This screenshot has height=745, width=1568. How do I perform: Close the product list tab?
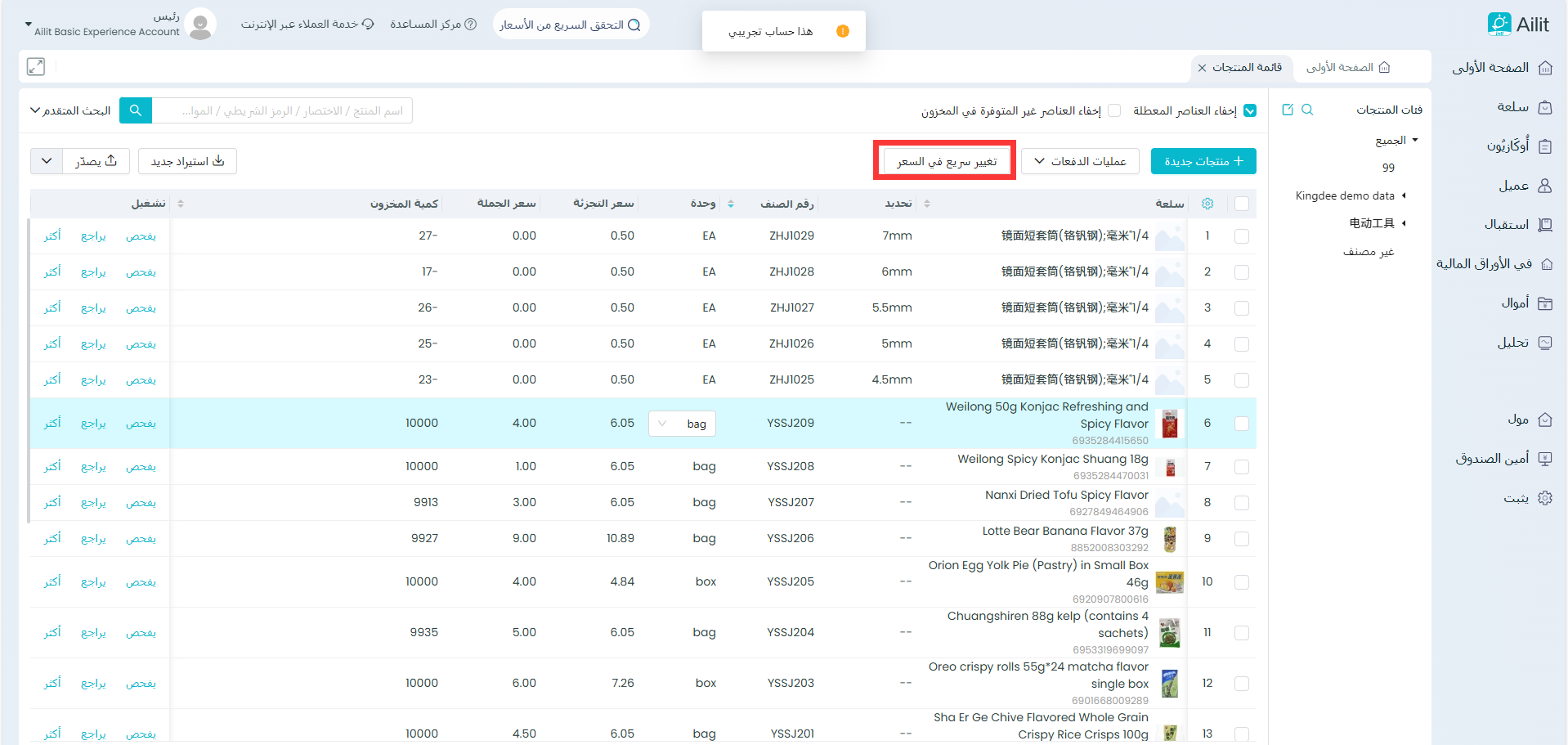tap(1202, 68)
